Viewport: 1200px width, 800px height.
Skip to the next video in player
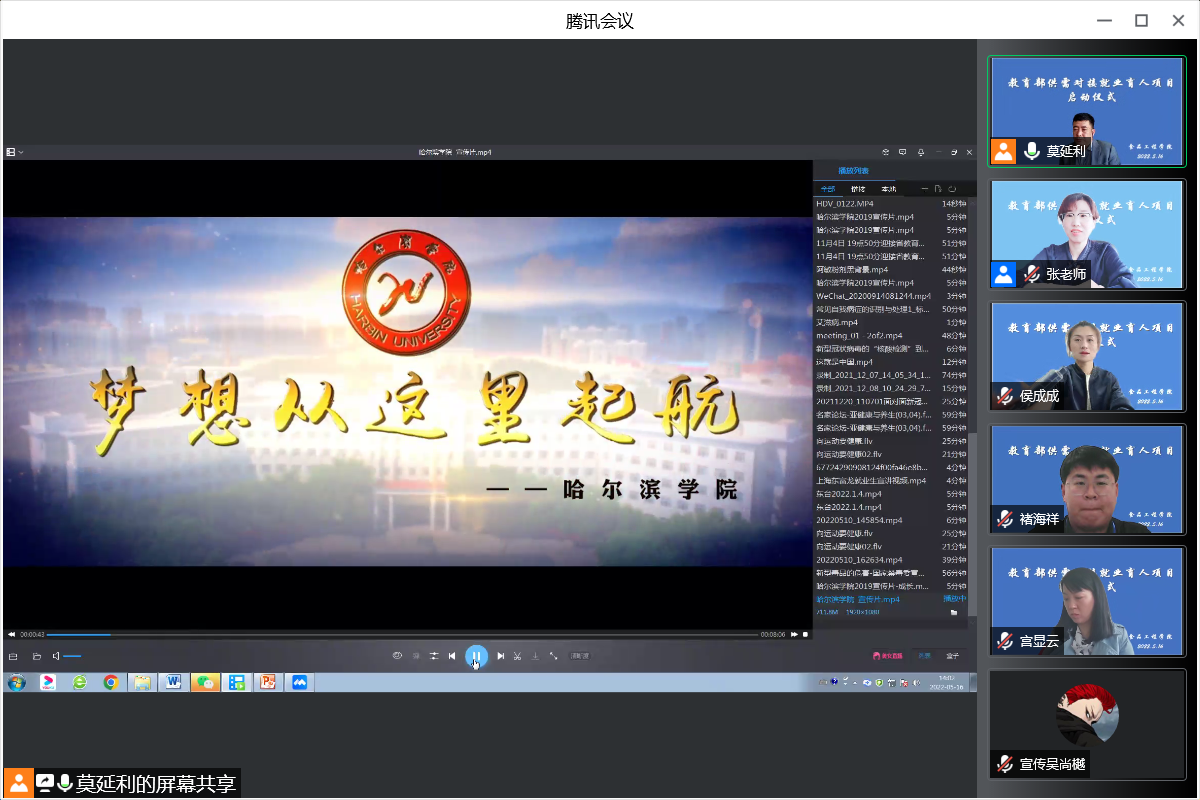pyautogui.click(x=501, y=656)
